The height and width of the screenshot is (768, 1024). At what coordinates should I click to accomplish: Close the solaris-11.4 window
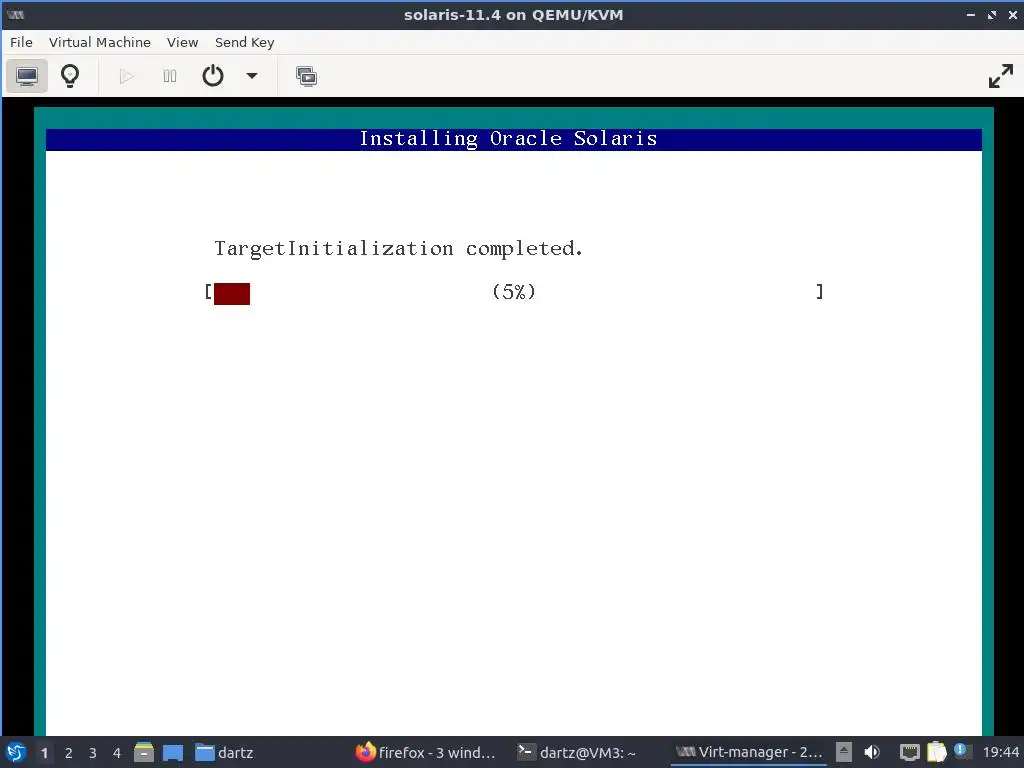tap(1013, 15)
